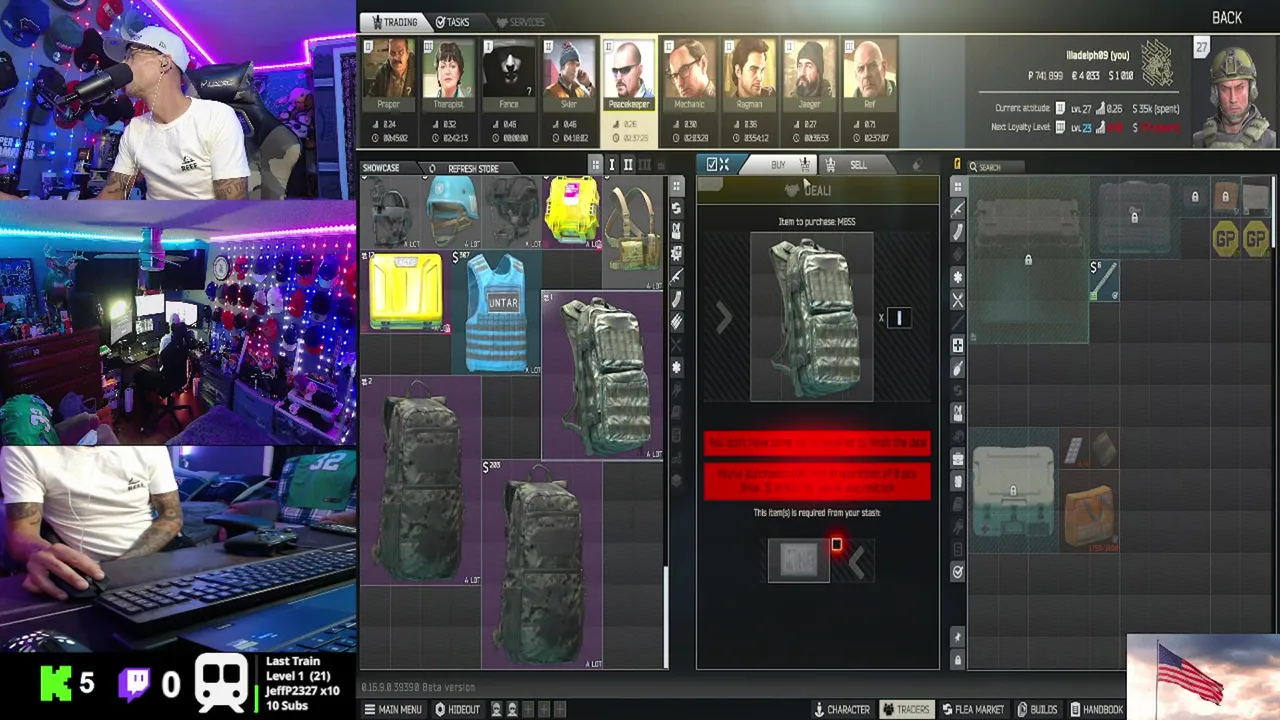Open the all-items grid category in trader sidebar
Screen dimensions: 1280x720
coord(676,186)
